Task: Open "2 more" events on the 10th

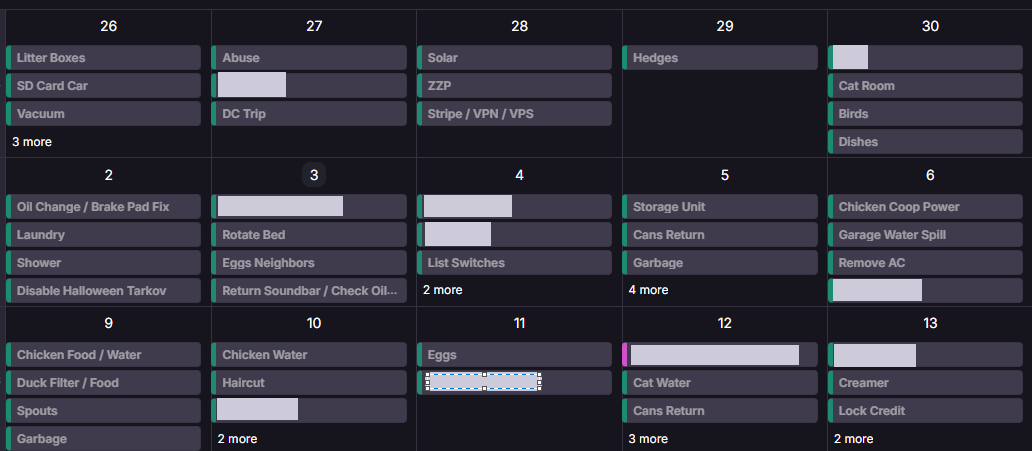Action: [x=237, y=439]
